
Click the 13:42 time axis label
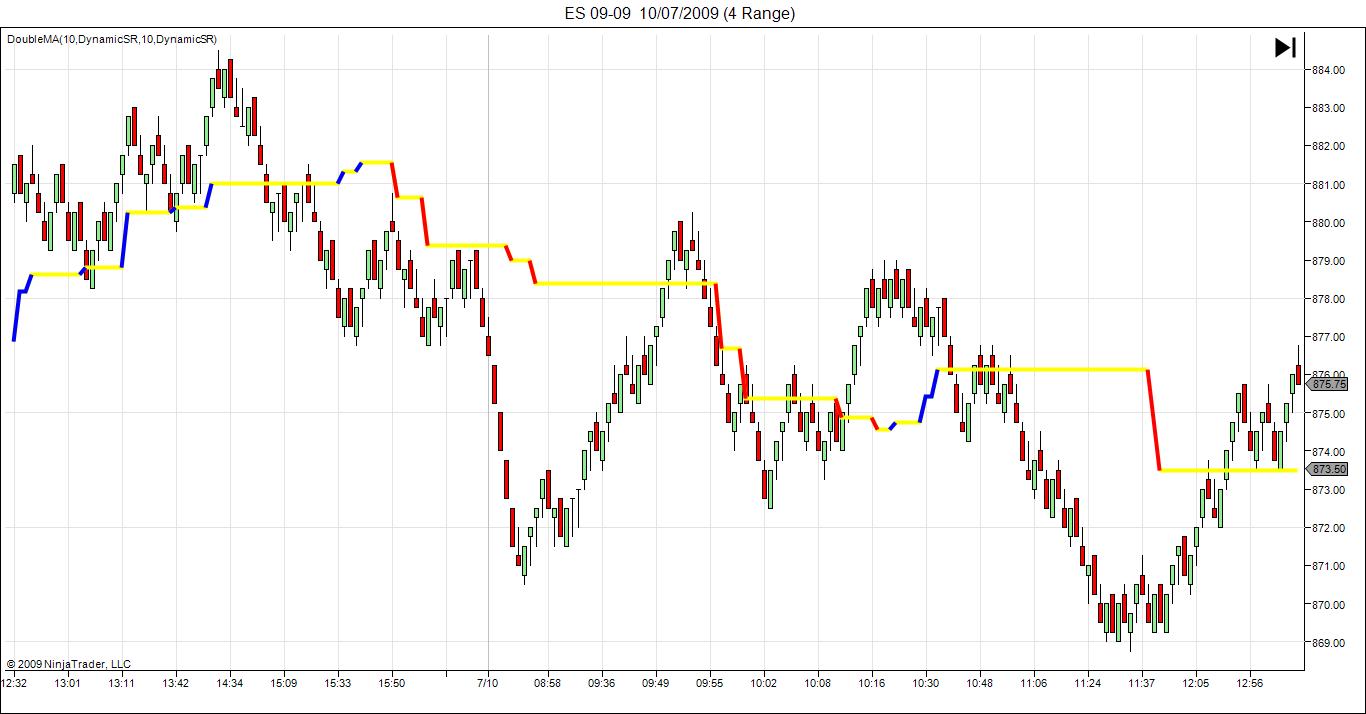click(x=176, y=684)
